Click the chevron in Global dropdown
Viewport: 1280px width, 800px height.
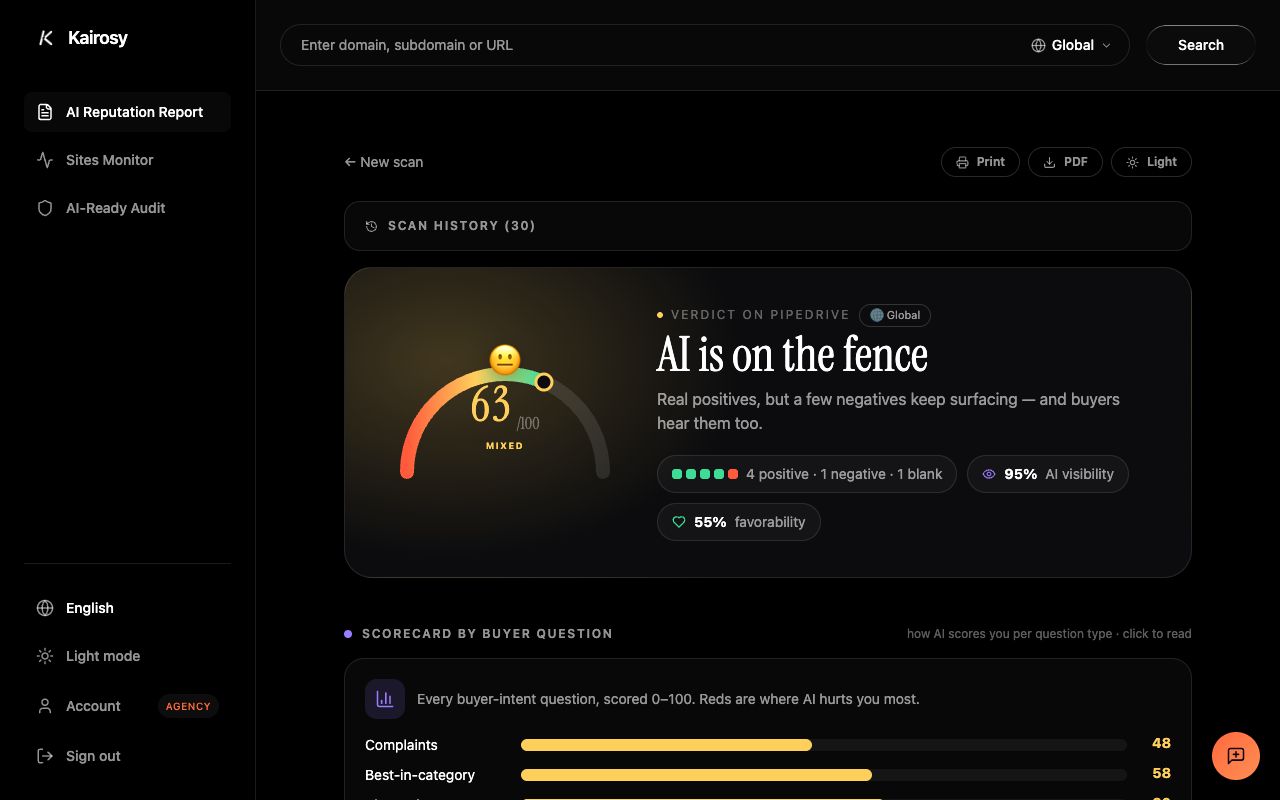click(1106, 45)
